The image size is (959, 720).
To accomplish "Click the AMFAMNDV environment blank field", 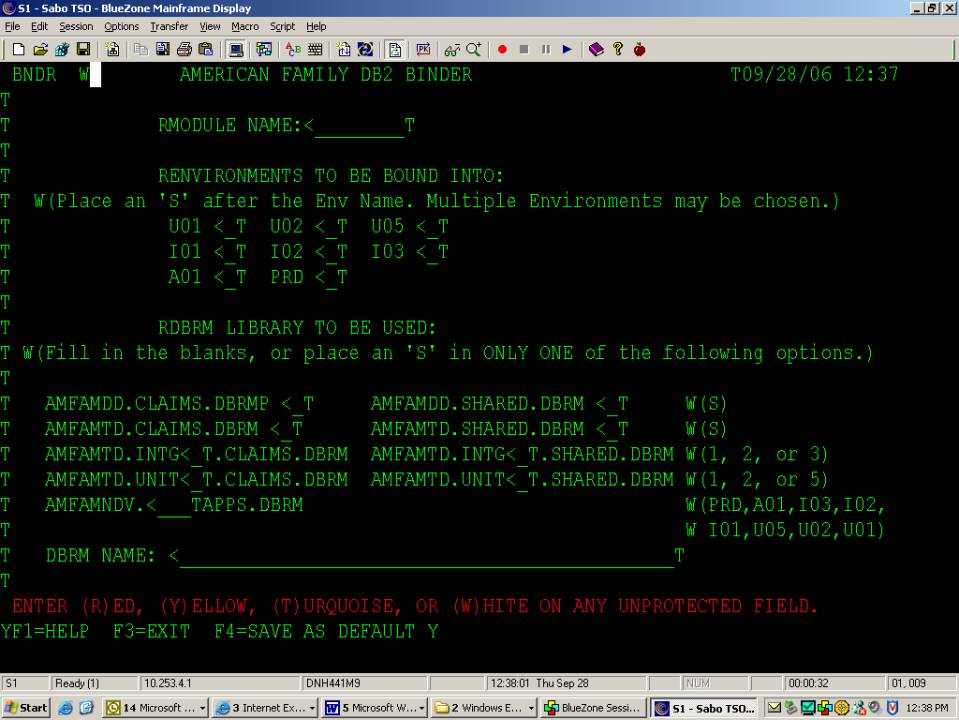I will 174,506.
